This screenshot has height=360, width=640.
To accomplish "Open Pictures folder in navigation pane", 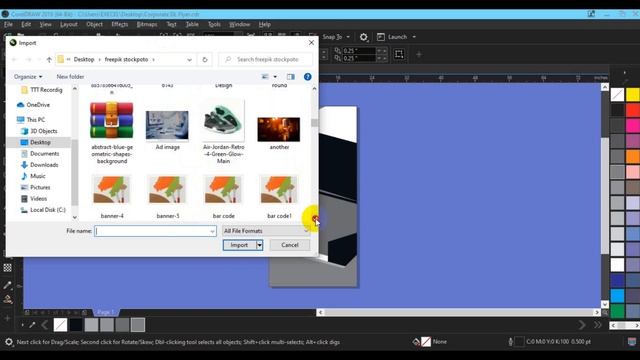I will [x=36, y=187].
